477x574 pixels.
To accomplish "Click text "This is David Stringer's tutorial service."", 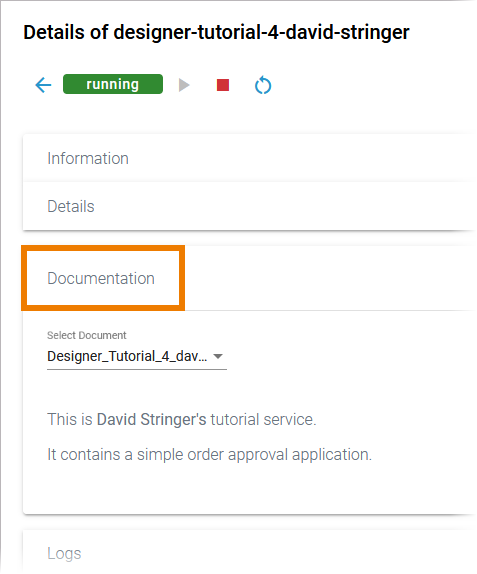I will tap(182, 420).
